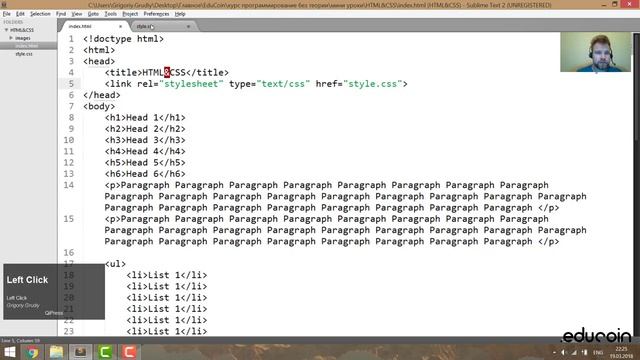Screen dimensions: 640x360
Task: Open the green Camtasia taskbar icon
Action: (x=105, y=352)
